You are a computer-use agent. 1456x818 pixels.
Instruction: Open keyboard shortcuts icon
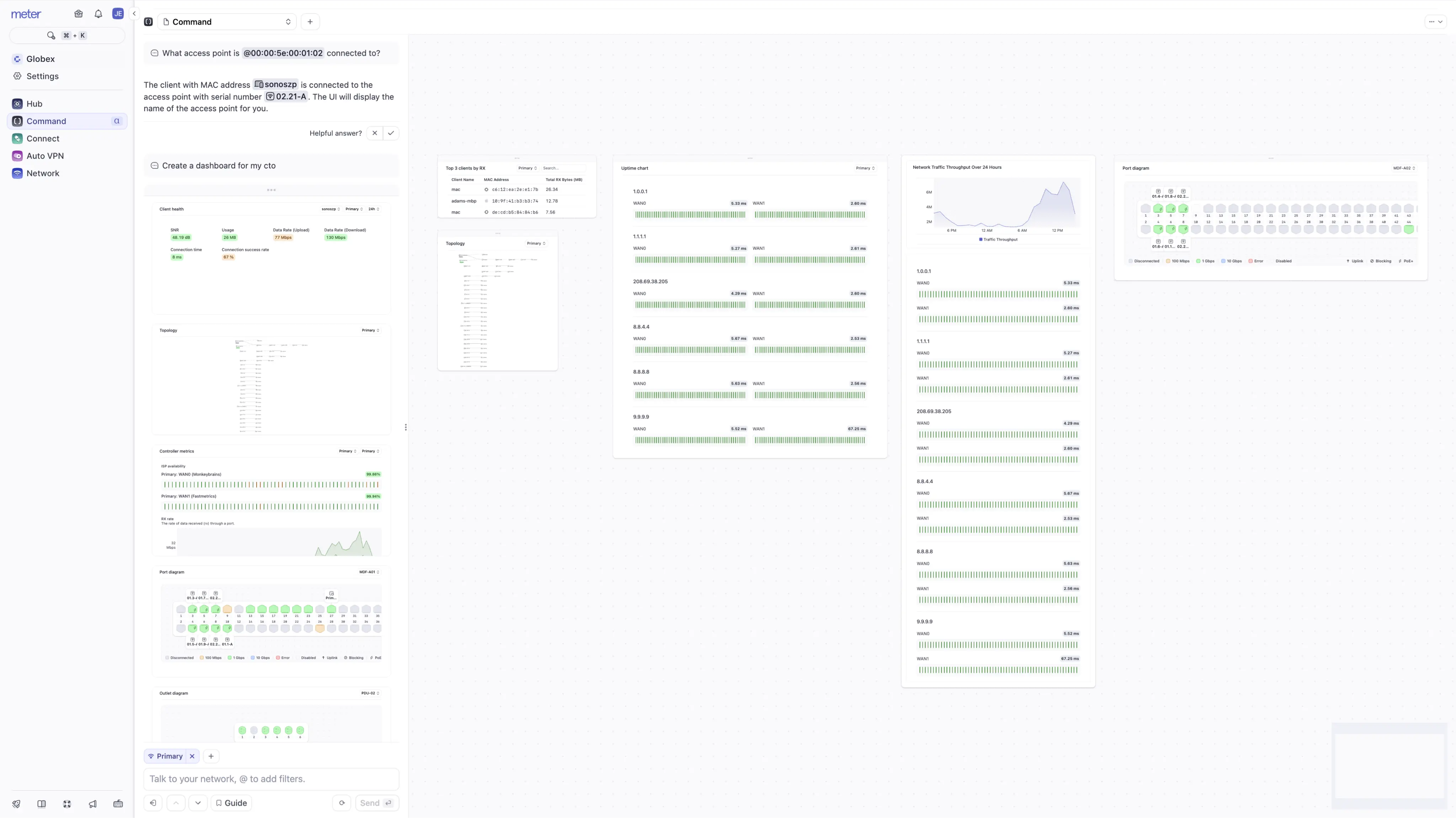pos(118,804)
